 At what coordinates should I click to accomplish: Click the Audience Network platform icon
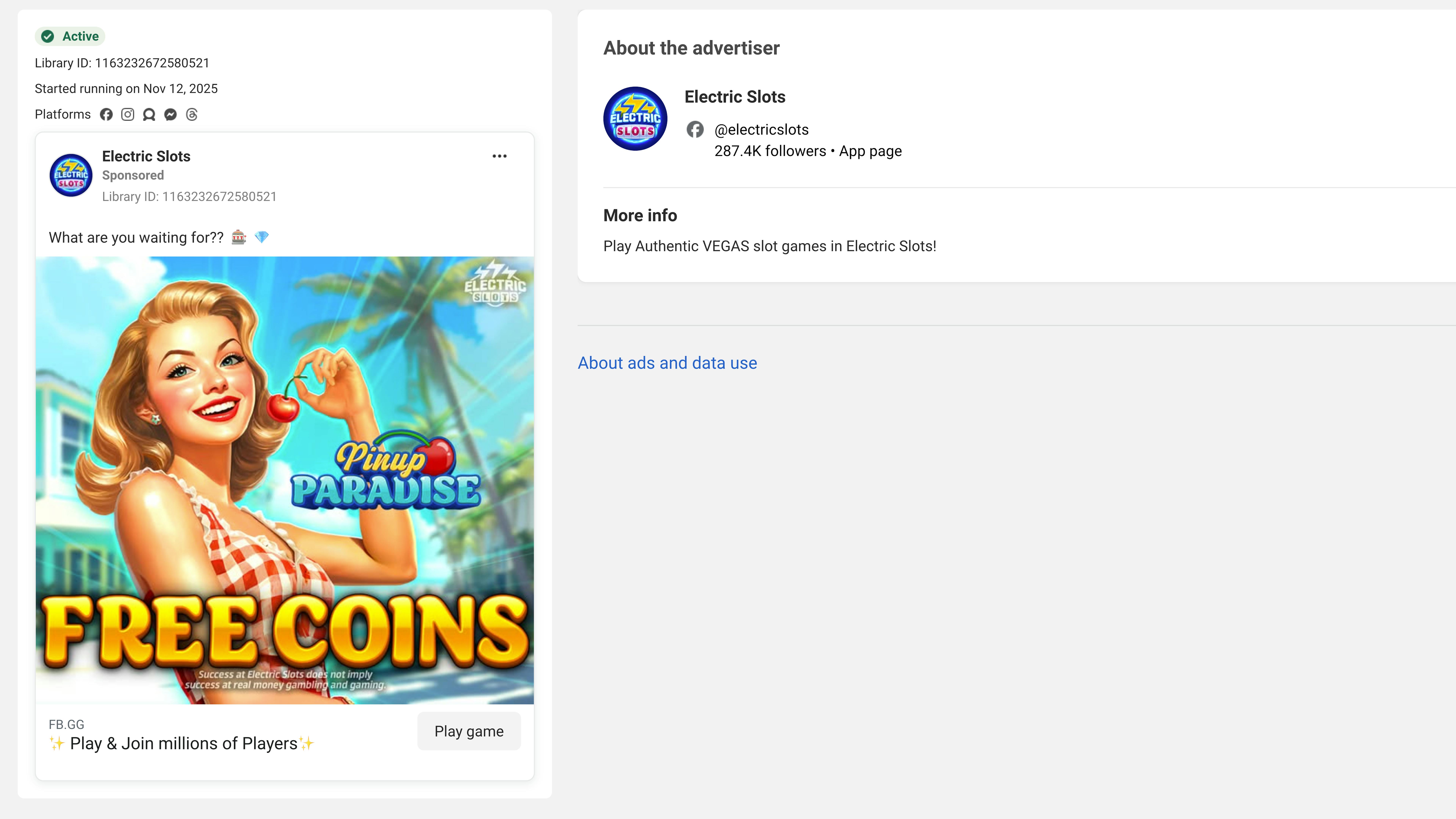pyautogui.click(x=149, y=115)
